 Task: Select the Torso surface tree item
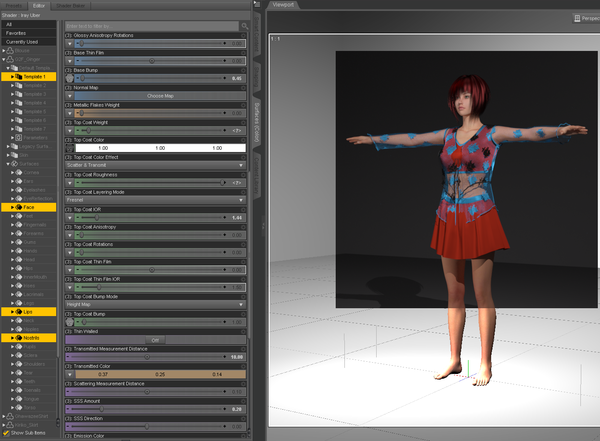29,407
